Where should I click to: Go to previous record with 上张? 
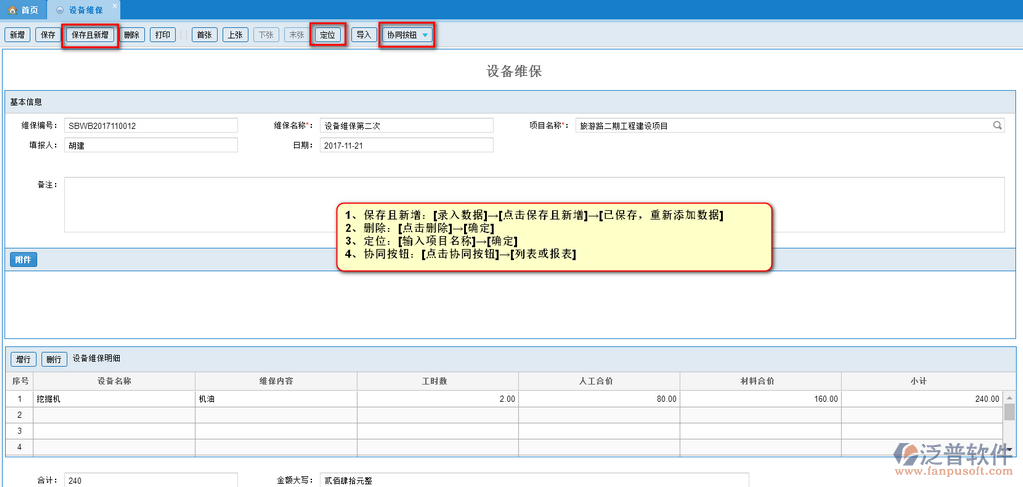click(x=235, y=35)
